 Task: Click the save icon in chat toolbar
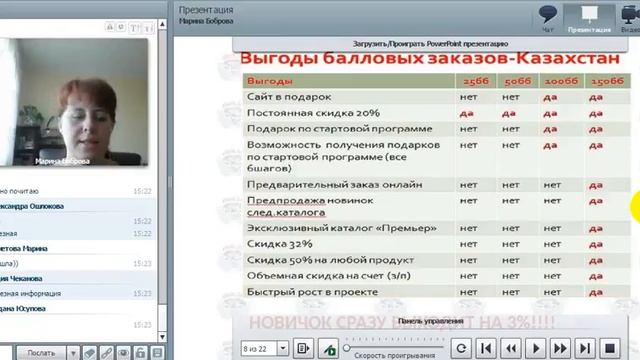[157, 353]
